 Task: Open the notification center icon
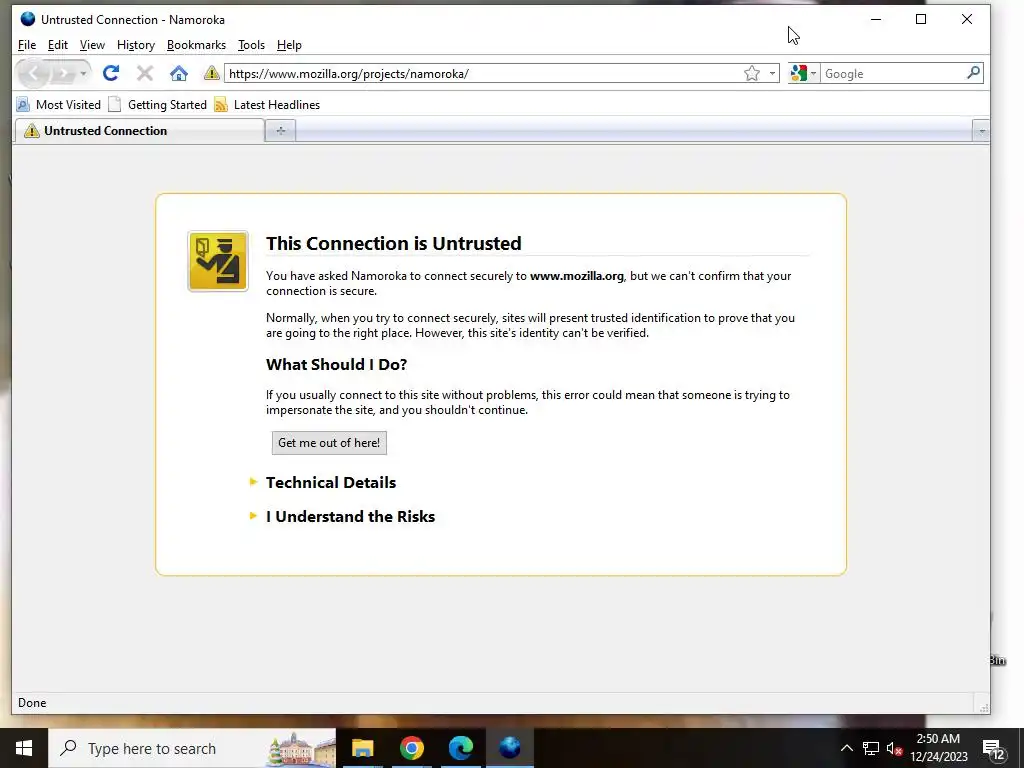click(x=994, y=750)
